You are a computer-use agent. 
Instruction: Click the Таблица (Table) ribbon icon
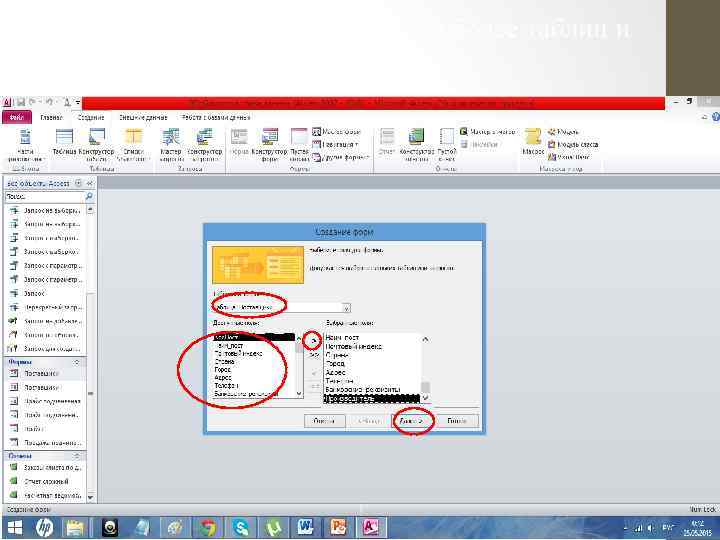[x=64, y=143]
